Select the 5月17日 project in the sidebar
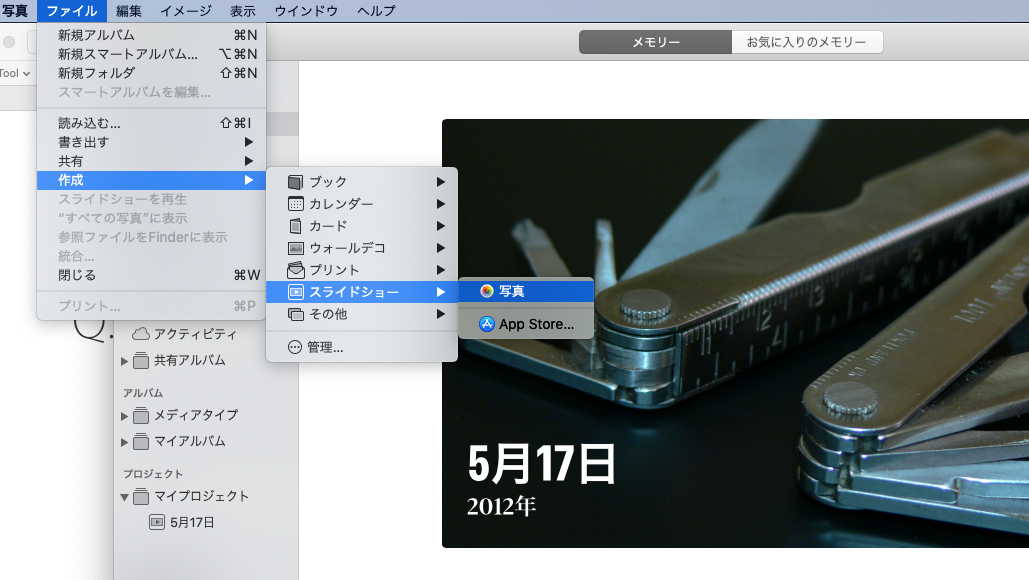 point(192,522)
